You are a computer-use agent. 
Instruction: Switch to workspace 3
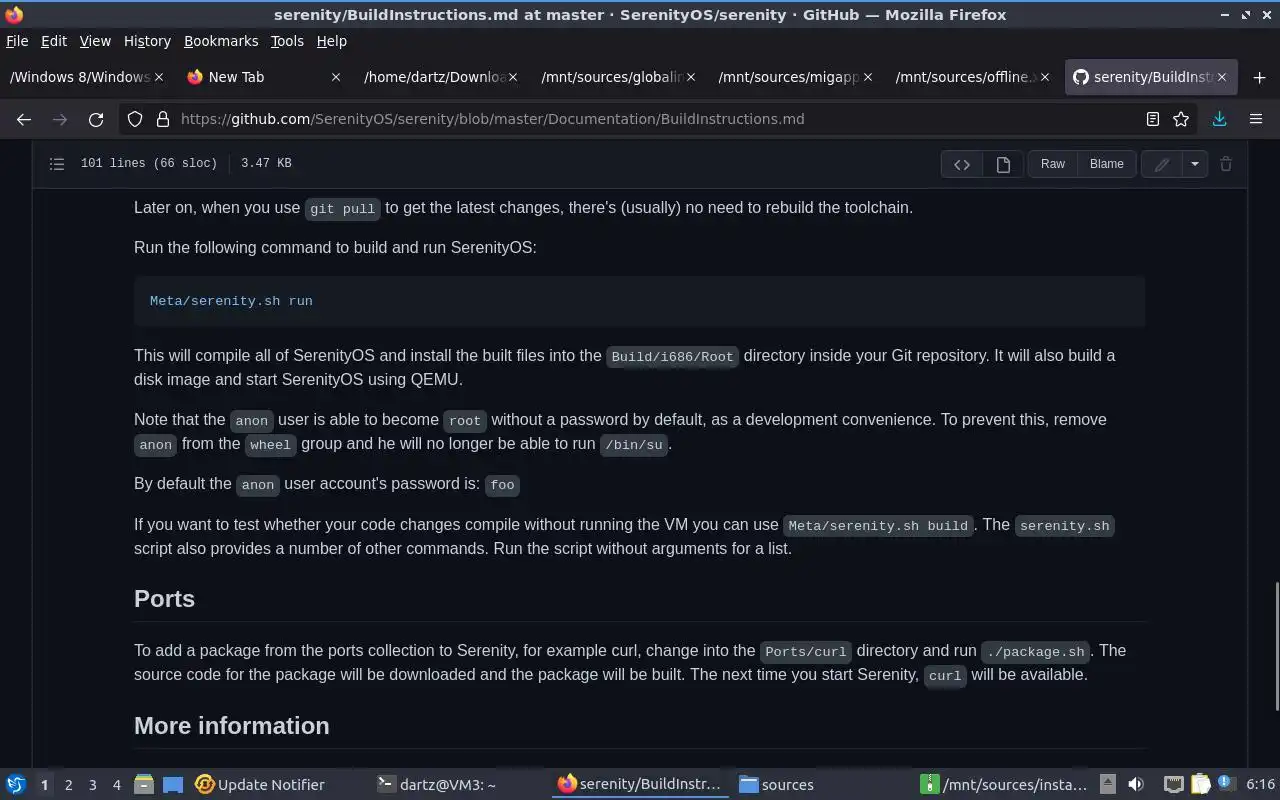92,785
